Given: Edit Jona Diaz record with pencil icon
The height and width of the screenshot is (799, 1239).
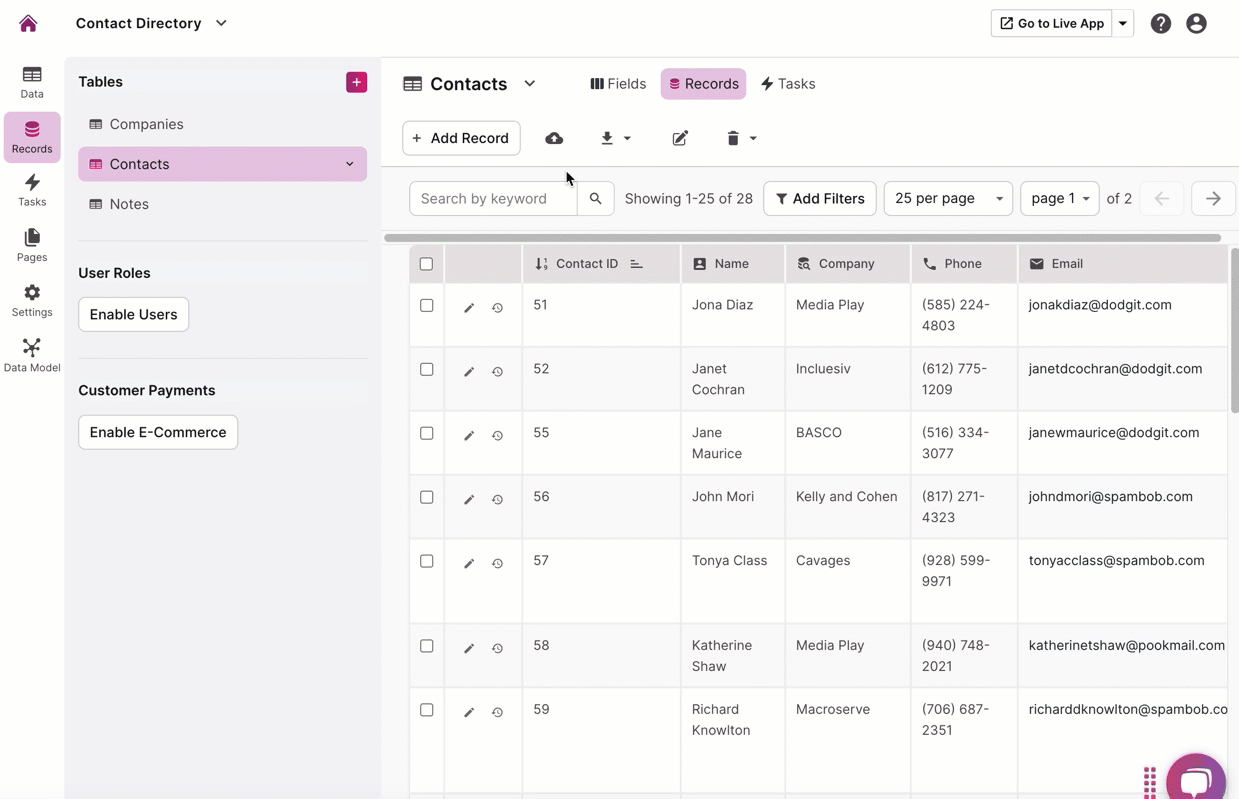Looking at the screenshot, I should tap(469, 308).
